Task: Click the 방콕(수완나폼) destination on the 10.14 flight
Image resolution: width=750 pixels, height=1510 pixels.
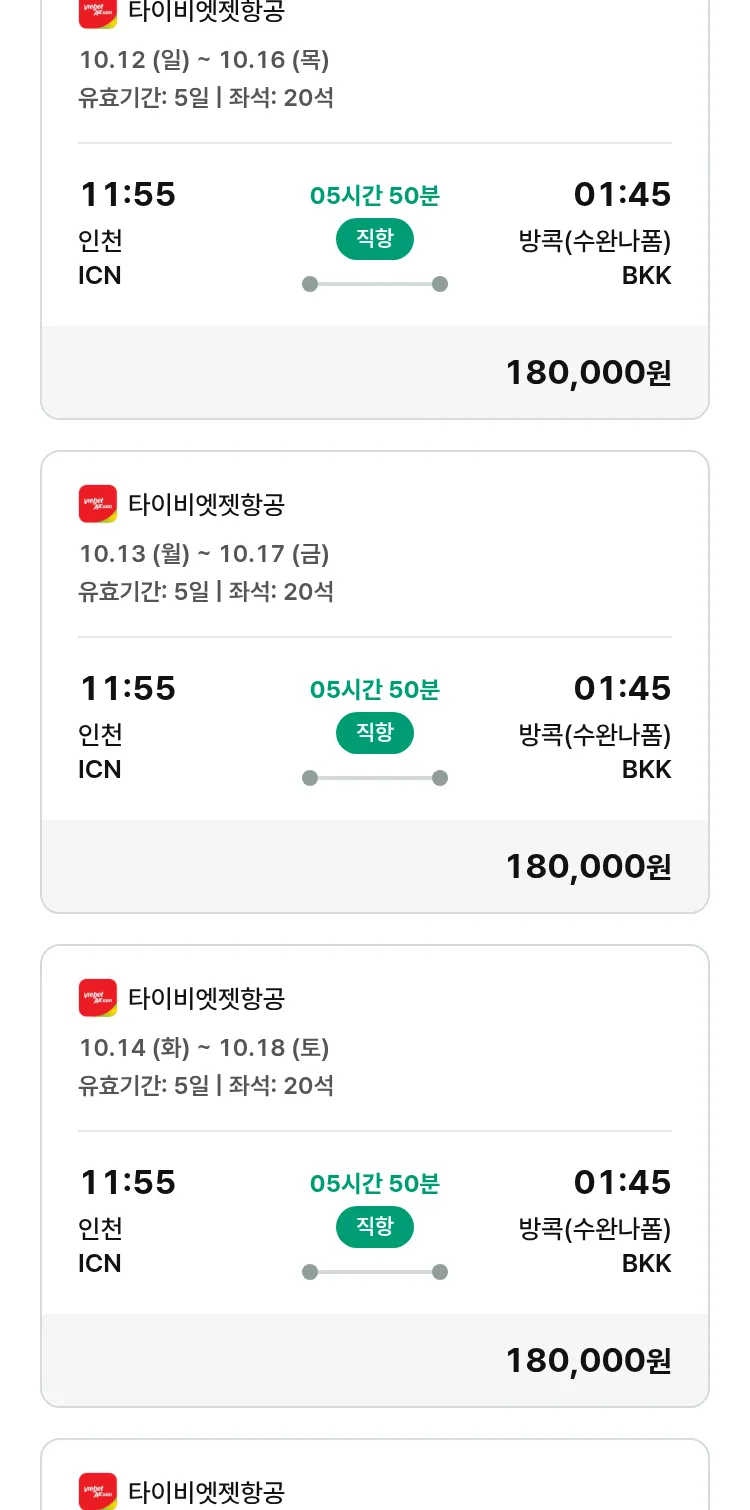Action: pyautogui.click(x=595, y=1228)
